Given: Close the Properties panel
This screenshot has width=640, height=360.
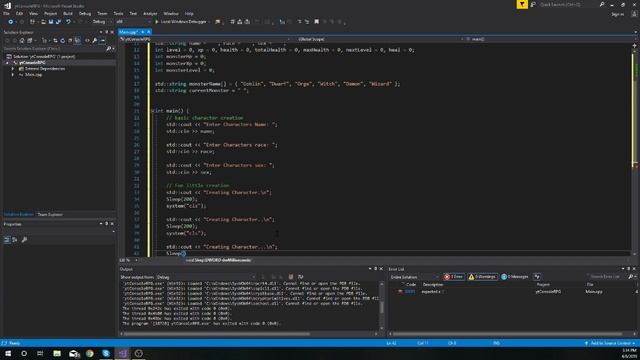Looking at the screenshot, I should (112, 224).
